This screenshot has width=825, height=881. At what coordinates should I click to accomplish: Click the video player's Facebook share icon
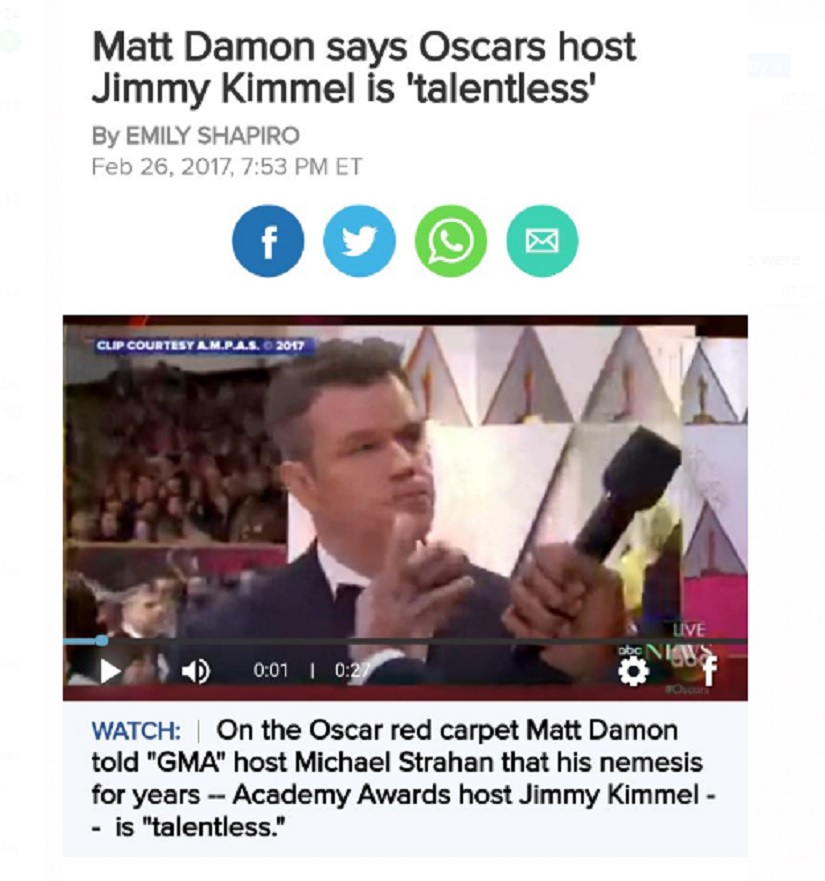(x=710, y=671)
